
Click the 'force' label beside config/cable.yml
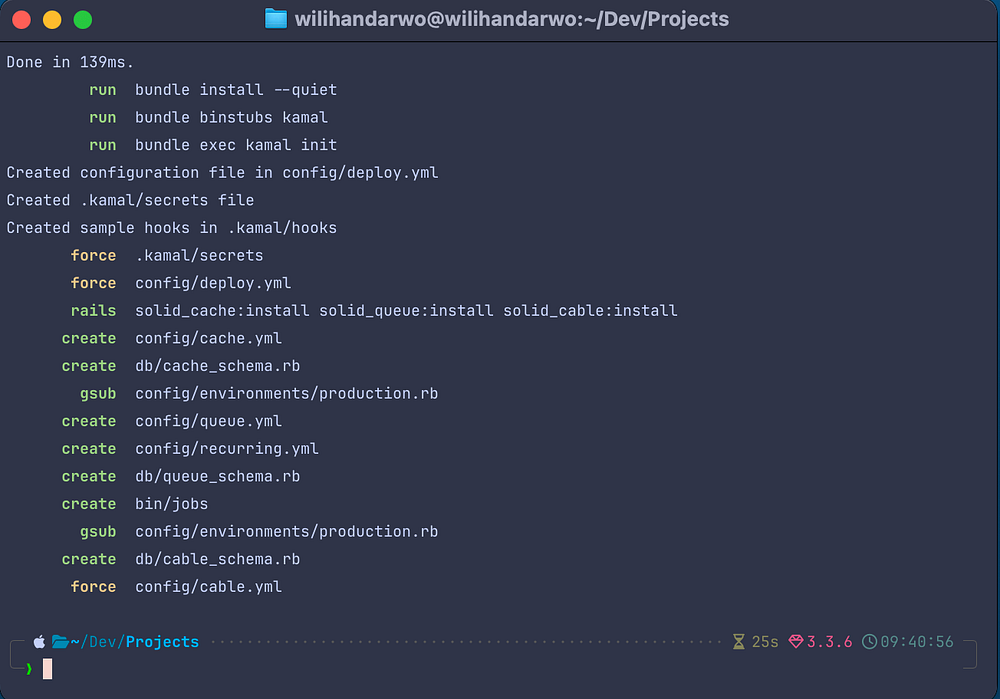click(x=93, y=587)
